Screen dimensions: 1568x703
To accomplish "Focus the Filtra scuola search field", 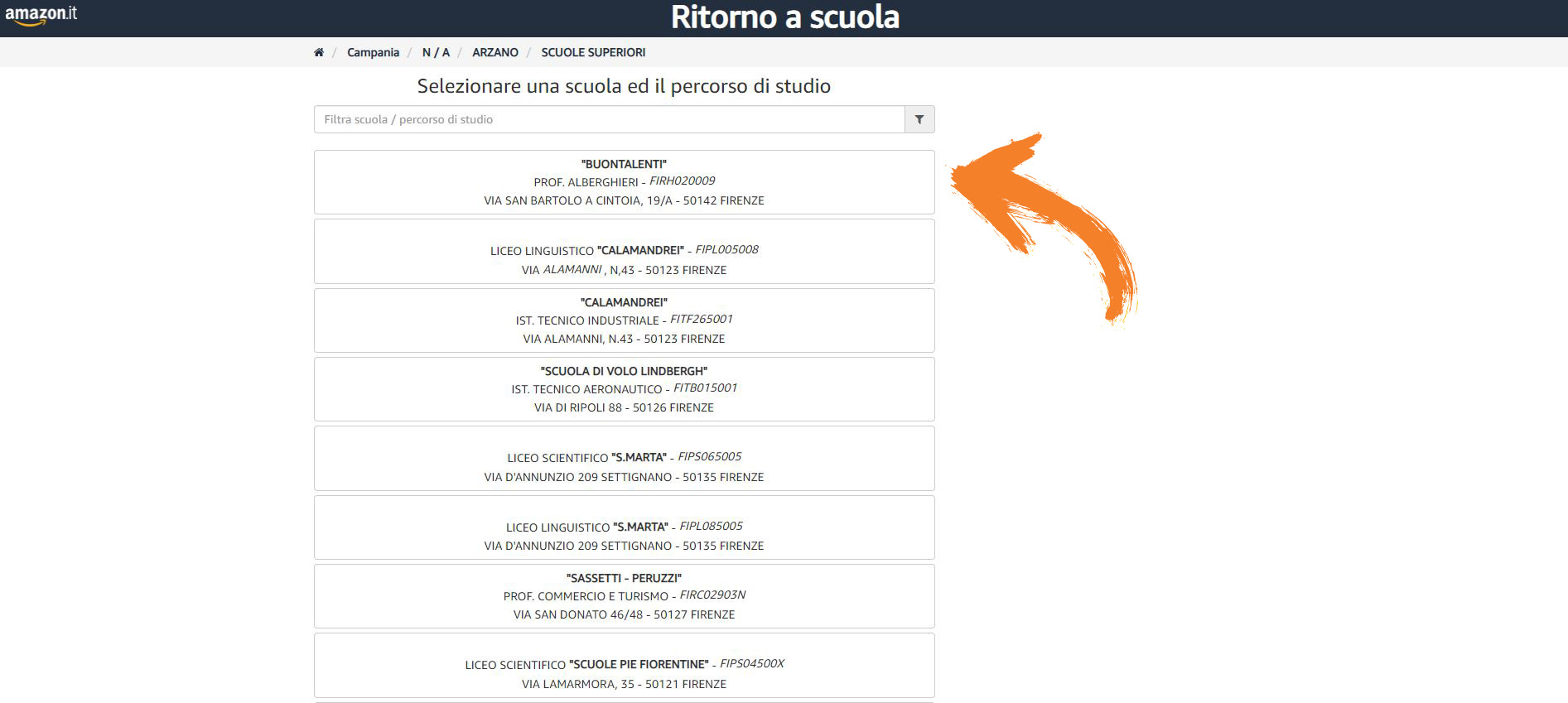I will 609,119.
